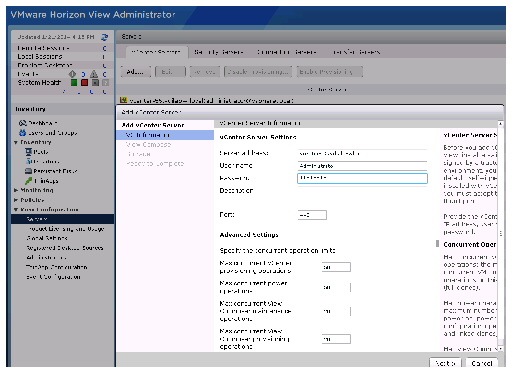Viewport: 514px width, 374px height.
Task: Click the Dashboard icon in Inventory panel
Action: coord(23,123)
